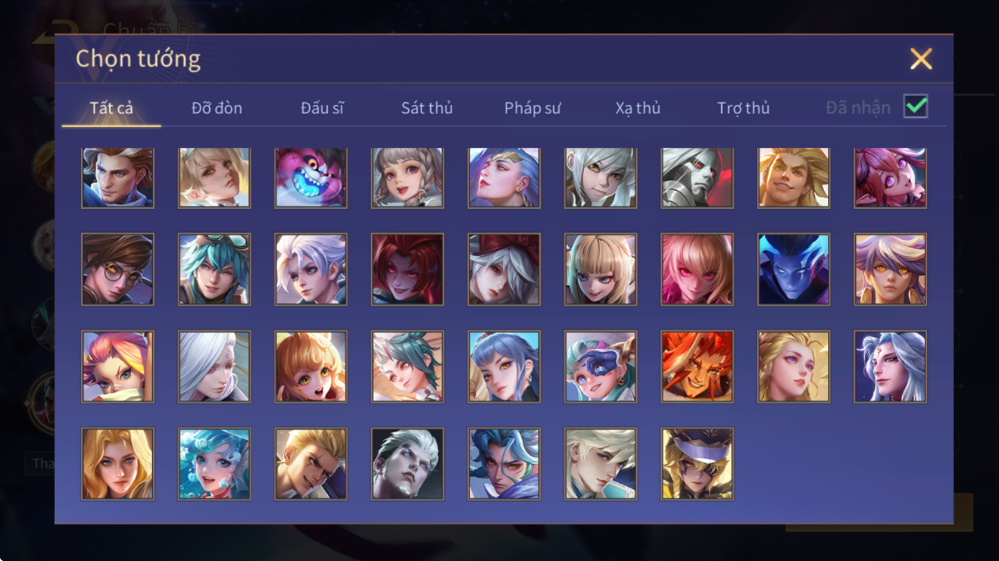Pick the mermaid hero with bubbles
This screenshot has width=999, height=561.
click(214, 464)
